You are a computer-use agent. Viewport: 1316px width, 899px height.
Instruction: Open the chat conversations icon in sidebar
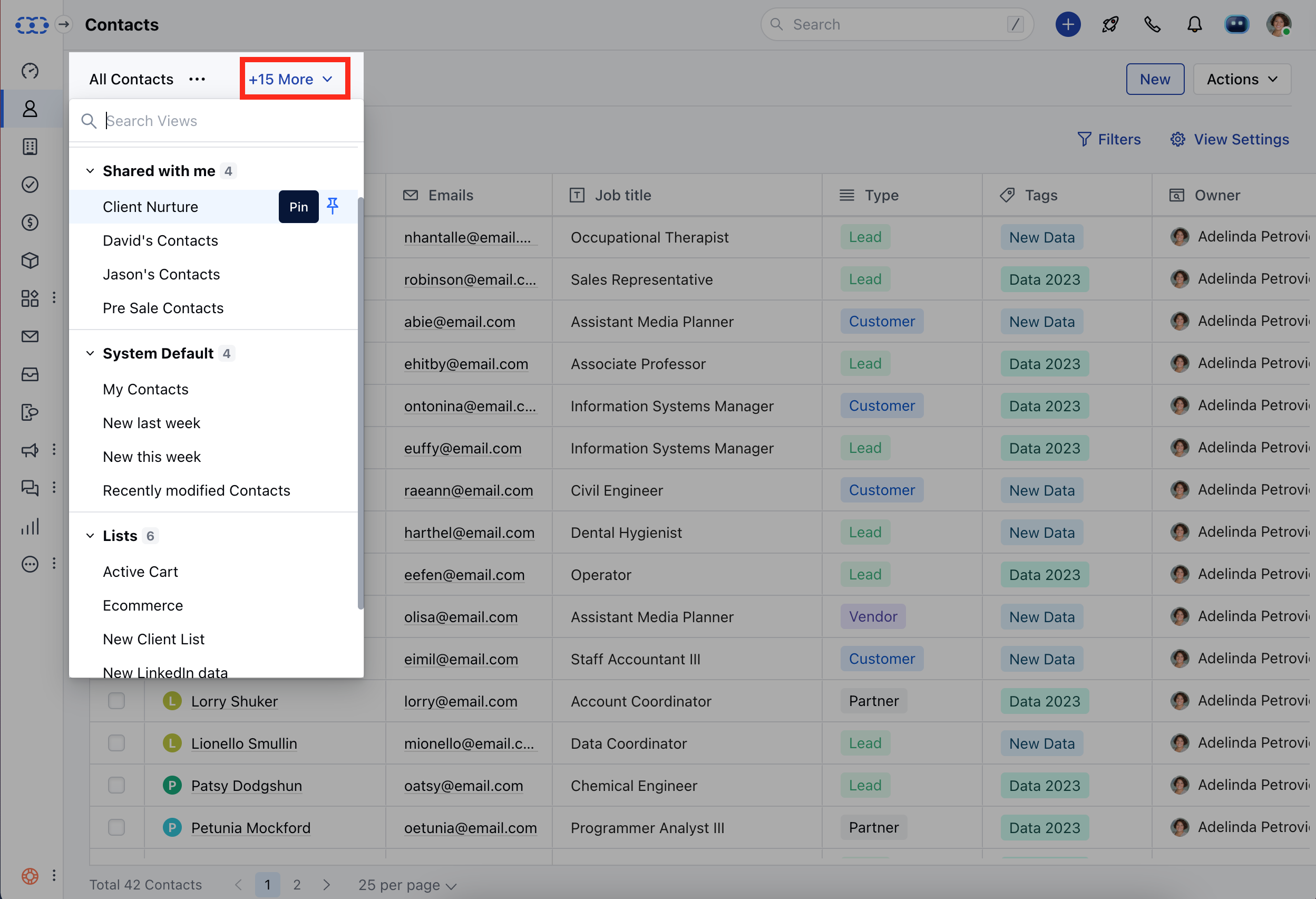pos(30,488)
